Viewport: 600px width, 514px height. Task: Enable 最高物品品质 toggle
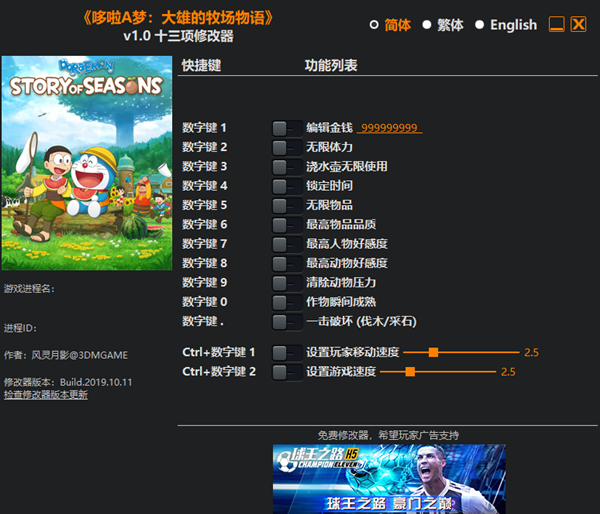[x=287, y=225]
